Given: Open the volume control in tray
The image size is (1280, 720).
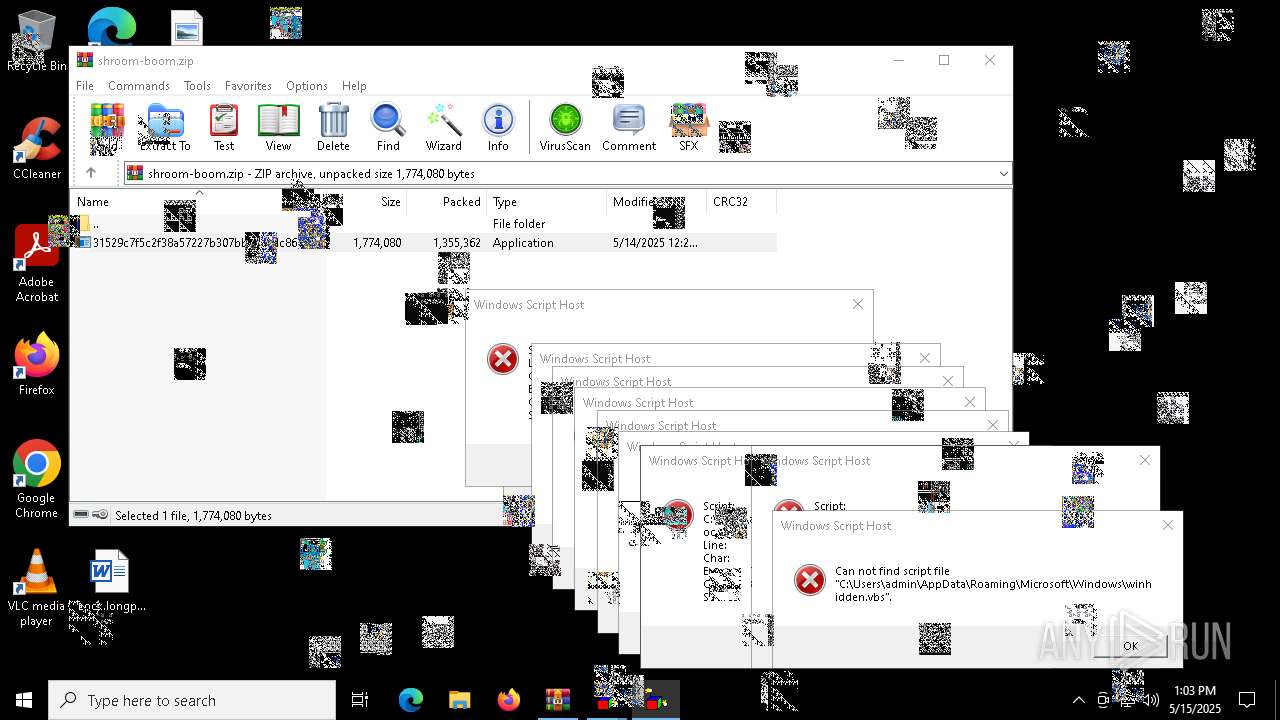Looking at the screenshot, I should (1152, 700).
